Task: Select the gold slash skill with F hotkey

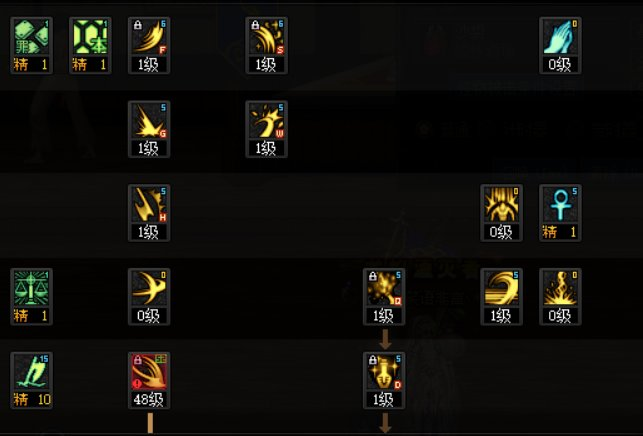Action: tap(149, 37)
